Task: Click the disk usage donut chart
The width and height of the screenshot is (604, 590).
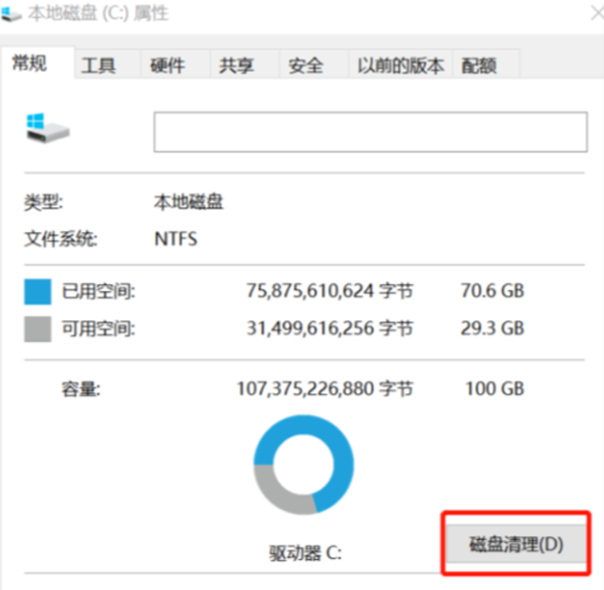Action: click(x=304, y=464)
